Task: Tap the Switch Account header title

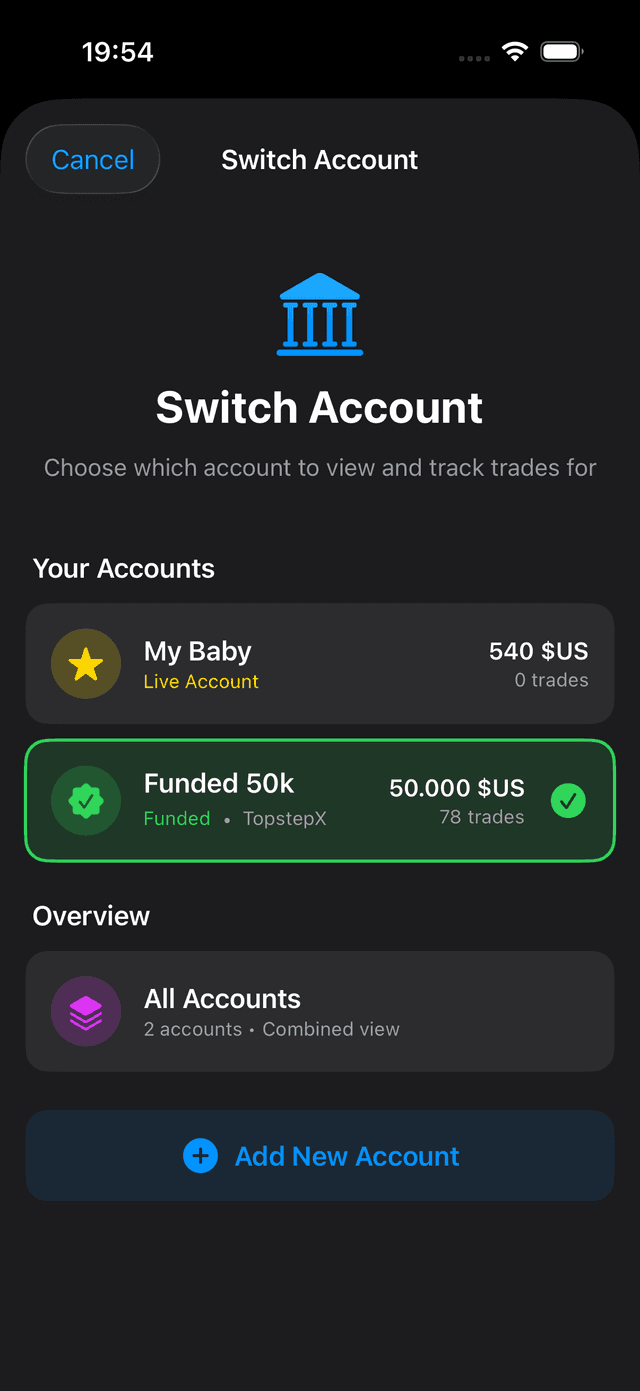Action: pos(319,159)
